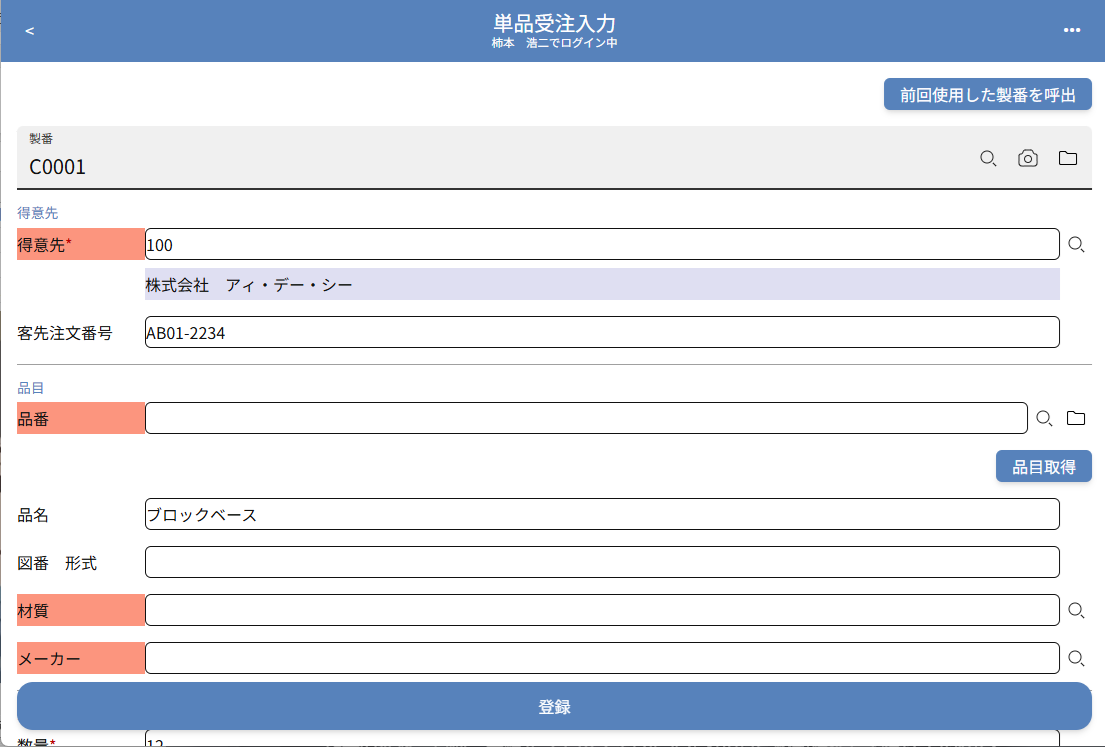Click the 得意先 input showing 100
Viewport: 1105px width, 747px height.
tap(601, 244)
